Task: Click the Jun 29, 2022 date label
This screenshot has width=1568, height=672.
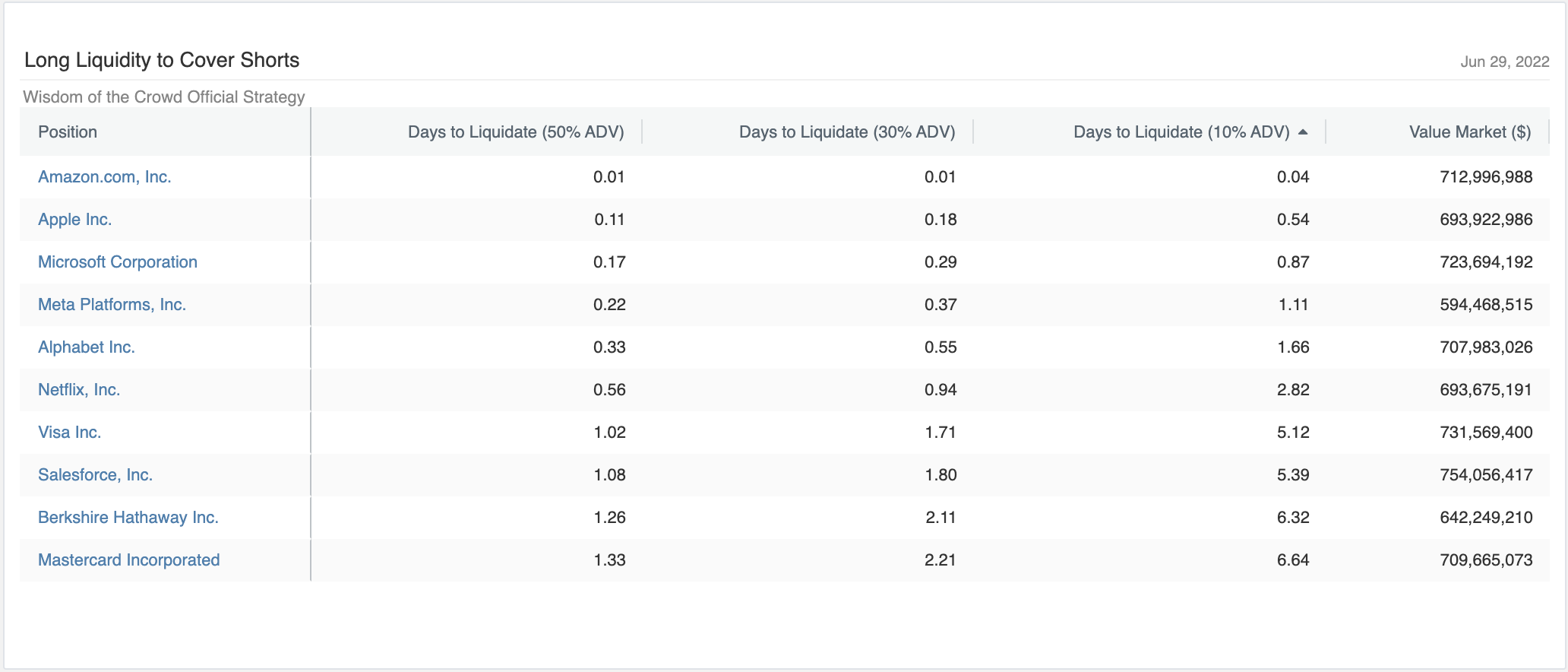Action: [x=1504, y=62]
